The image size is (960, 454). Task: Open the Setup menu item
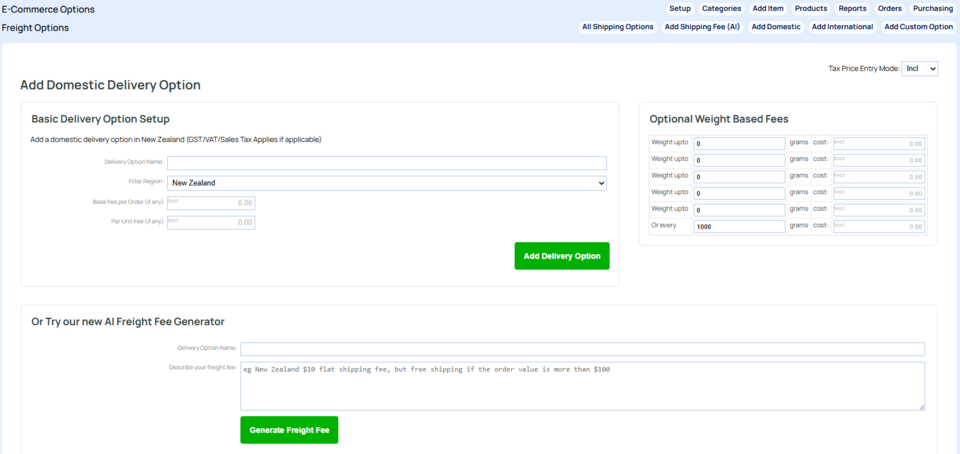680,9
